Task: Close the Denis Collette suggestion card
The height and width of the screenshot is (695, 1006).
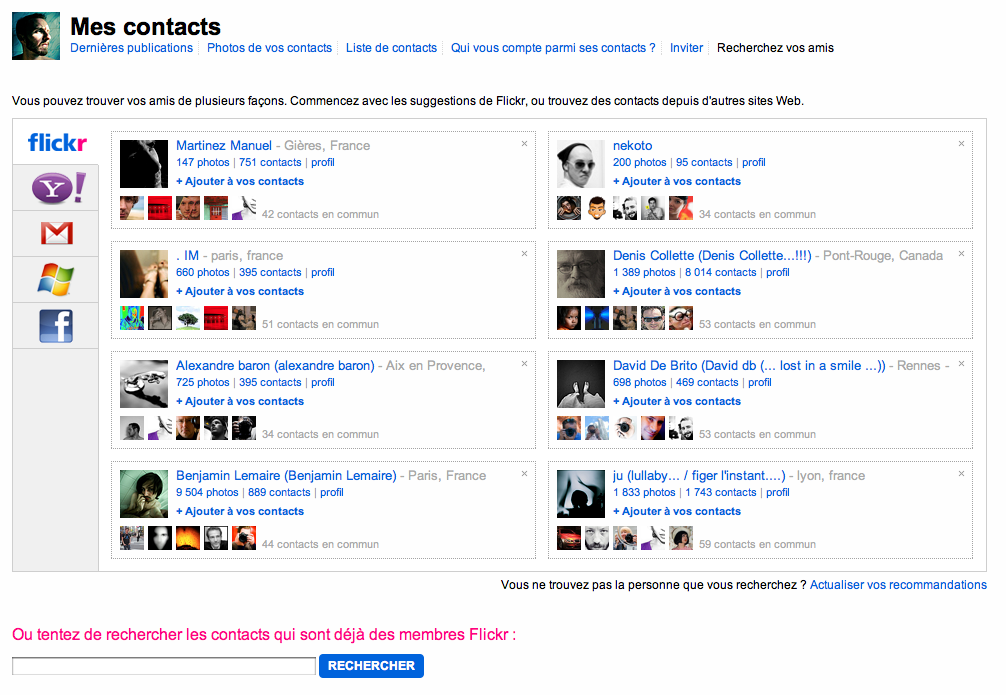Action: [x=961, y=254]
